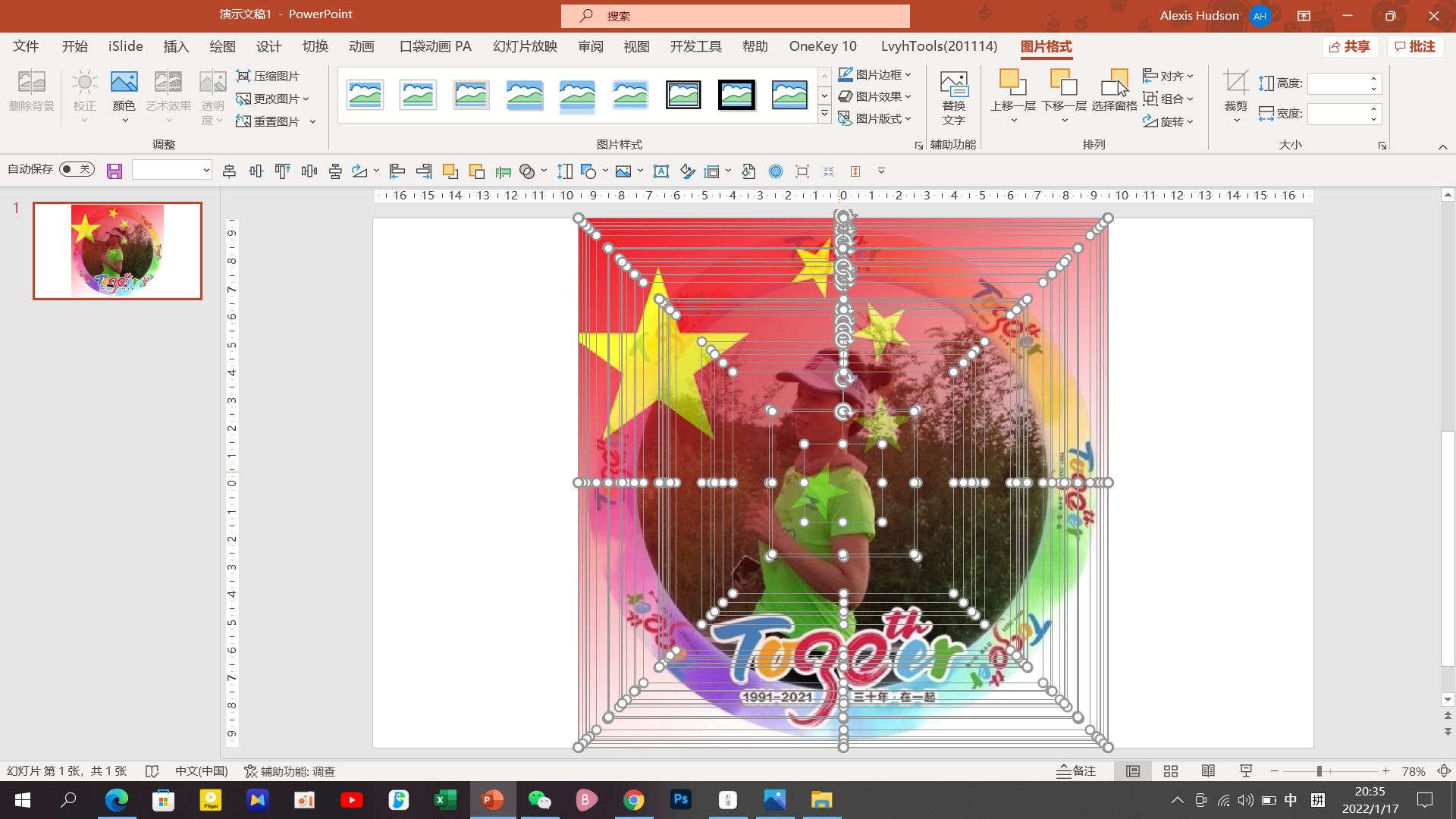Click the Save icon in quick access toolbar
Image resolution: width=1456 pixels, height=819 pixels.
coord(115,171)
